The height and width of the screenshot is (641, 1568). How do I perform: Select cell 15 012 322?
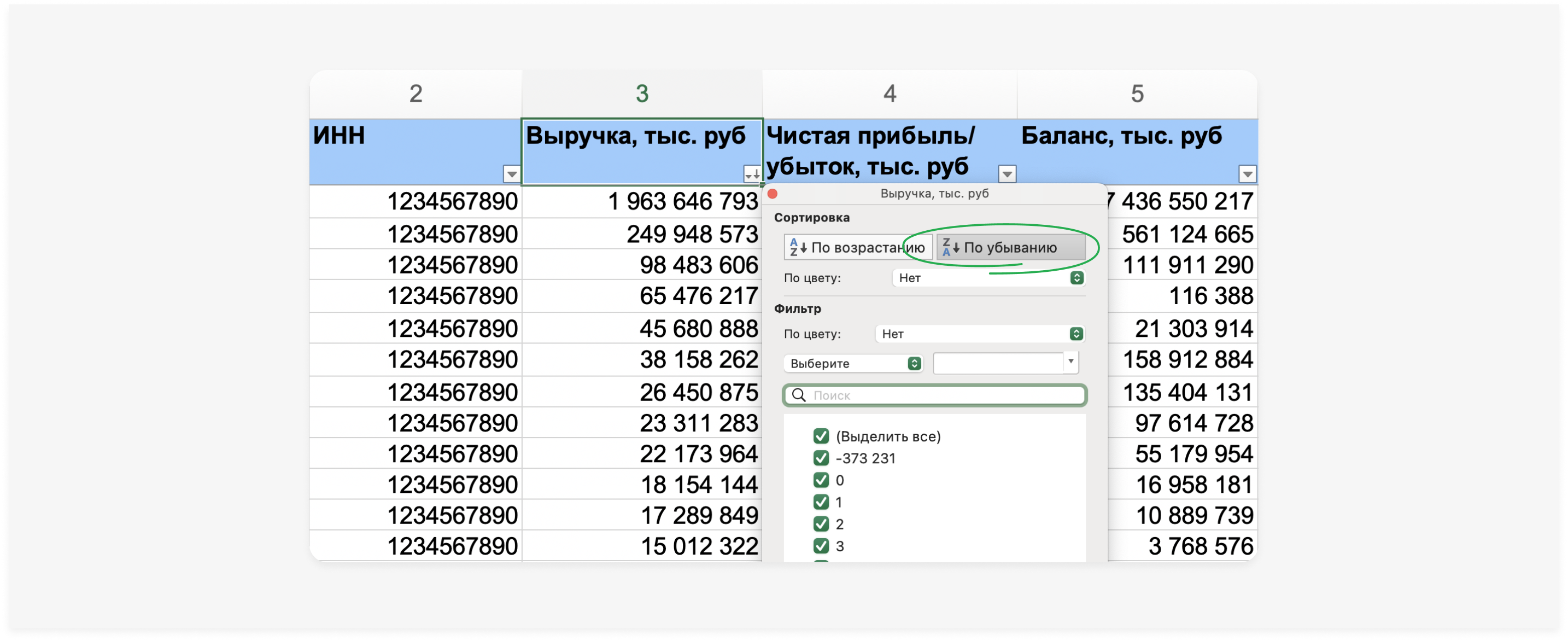click(642, 546)
